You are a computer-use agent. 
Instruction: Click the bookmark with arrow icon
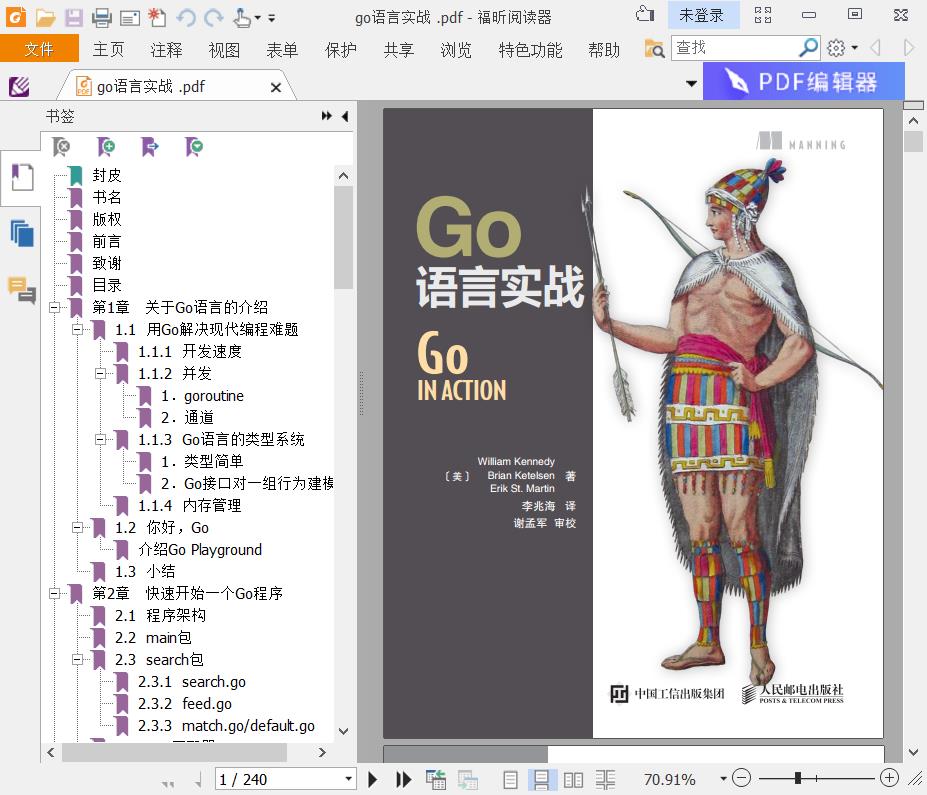[150, 146]
